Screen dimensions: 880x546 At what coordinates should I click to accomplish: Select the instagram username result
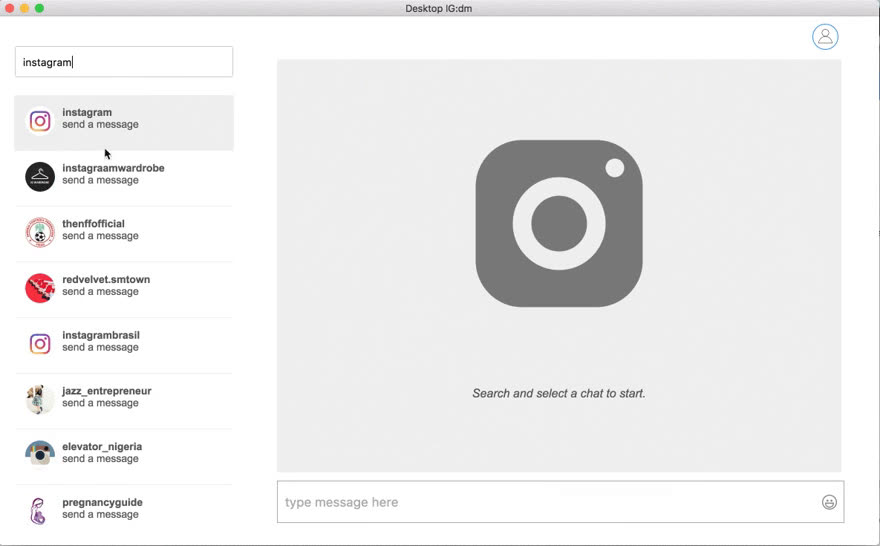87,113
